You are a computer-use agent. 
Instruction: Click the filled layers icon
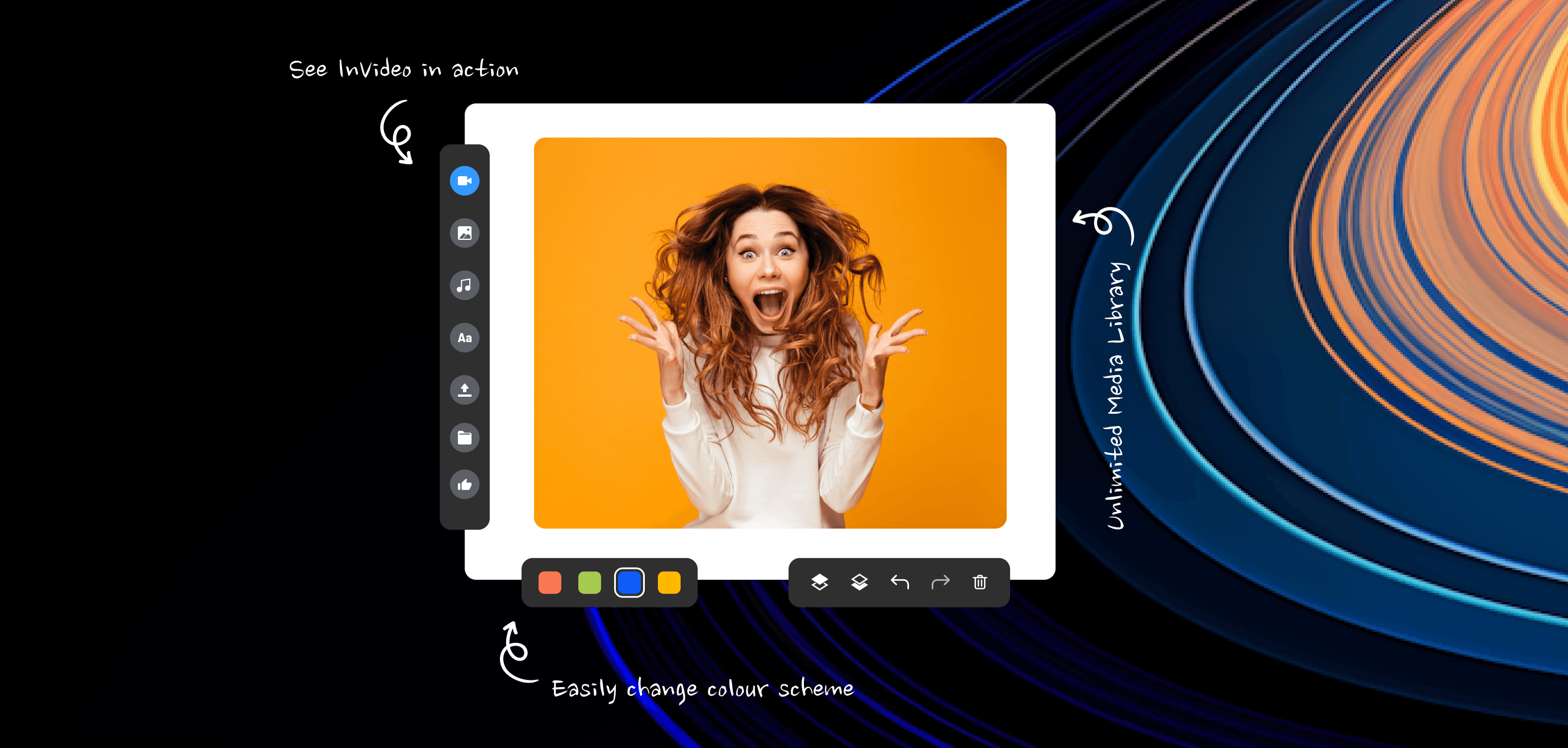coord(819,583)
